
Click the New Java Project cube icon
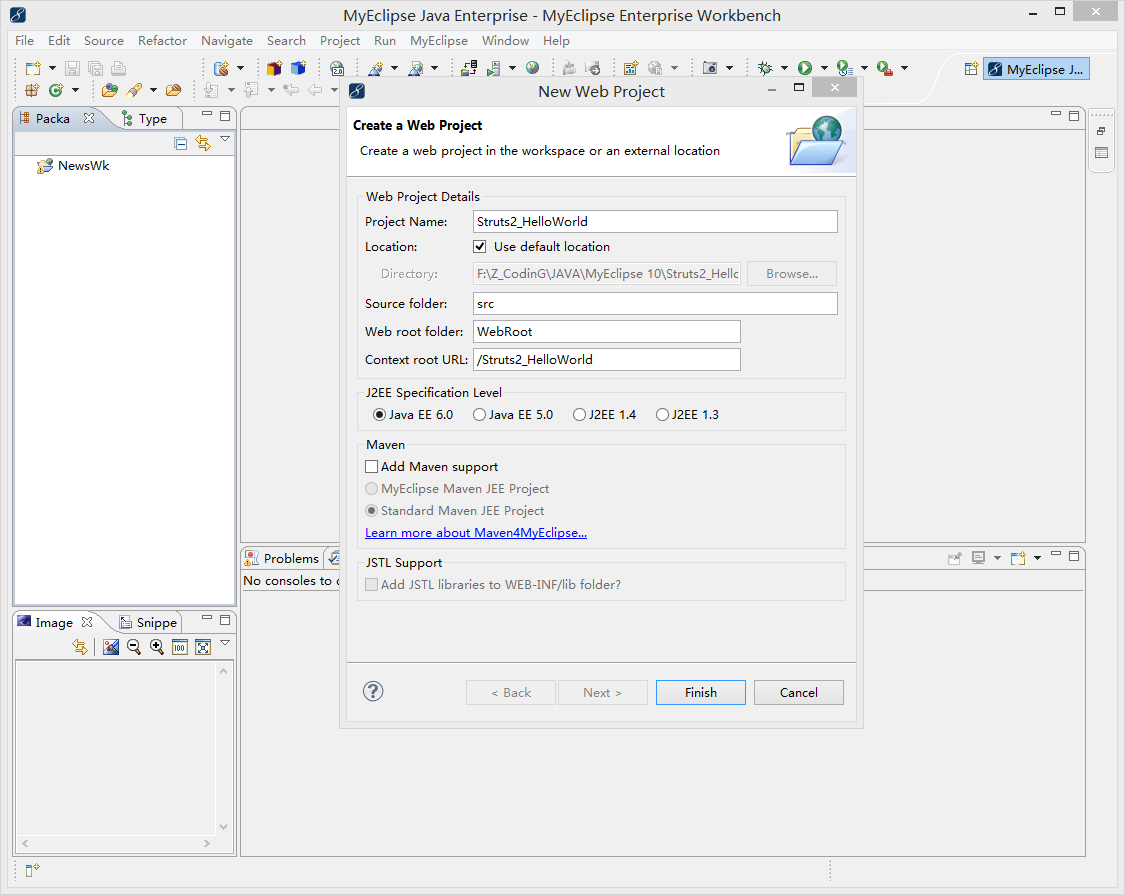pos(274,68)
